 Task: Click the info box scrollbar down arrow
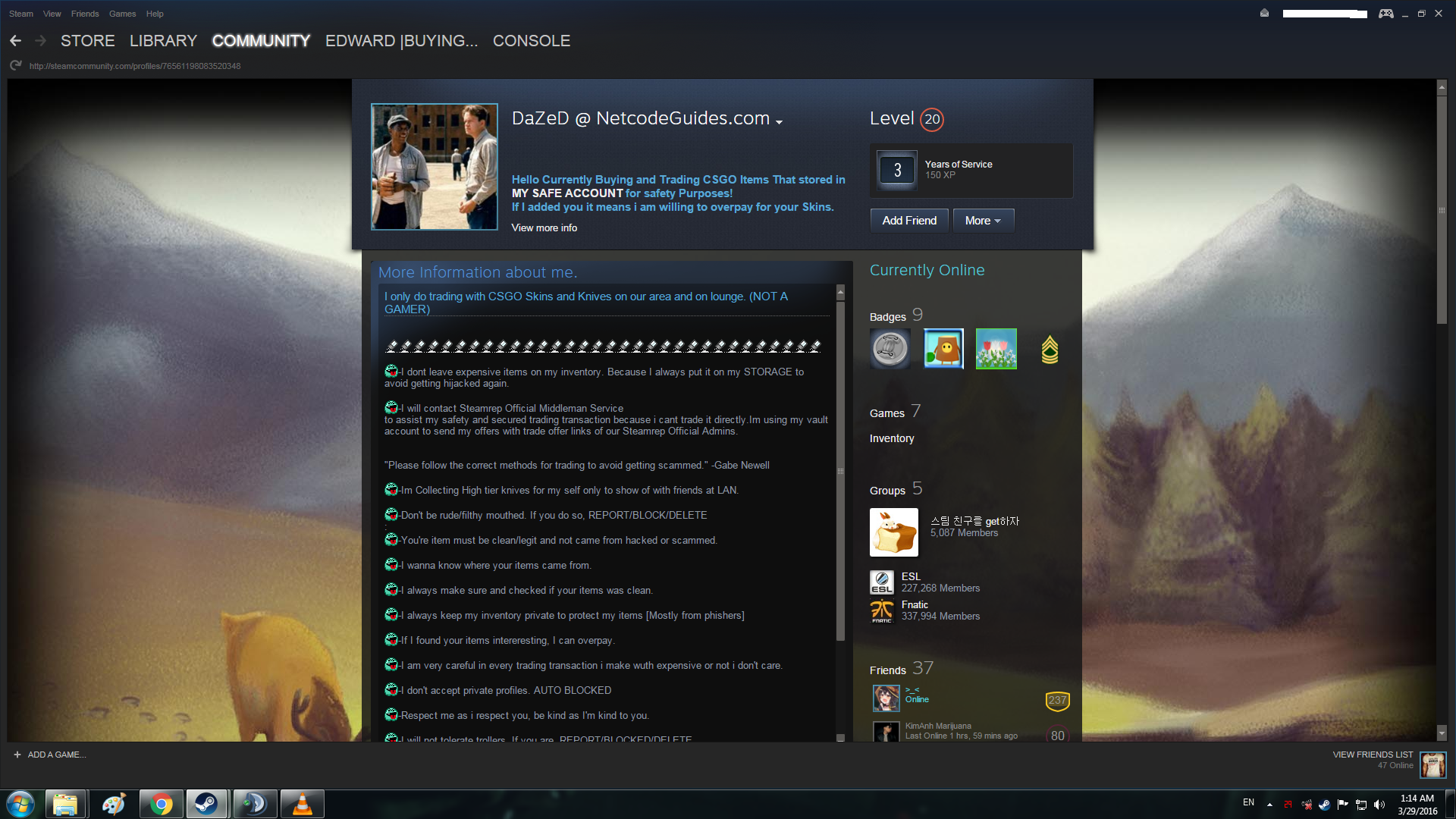coord(840,737)
